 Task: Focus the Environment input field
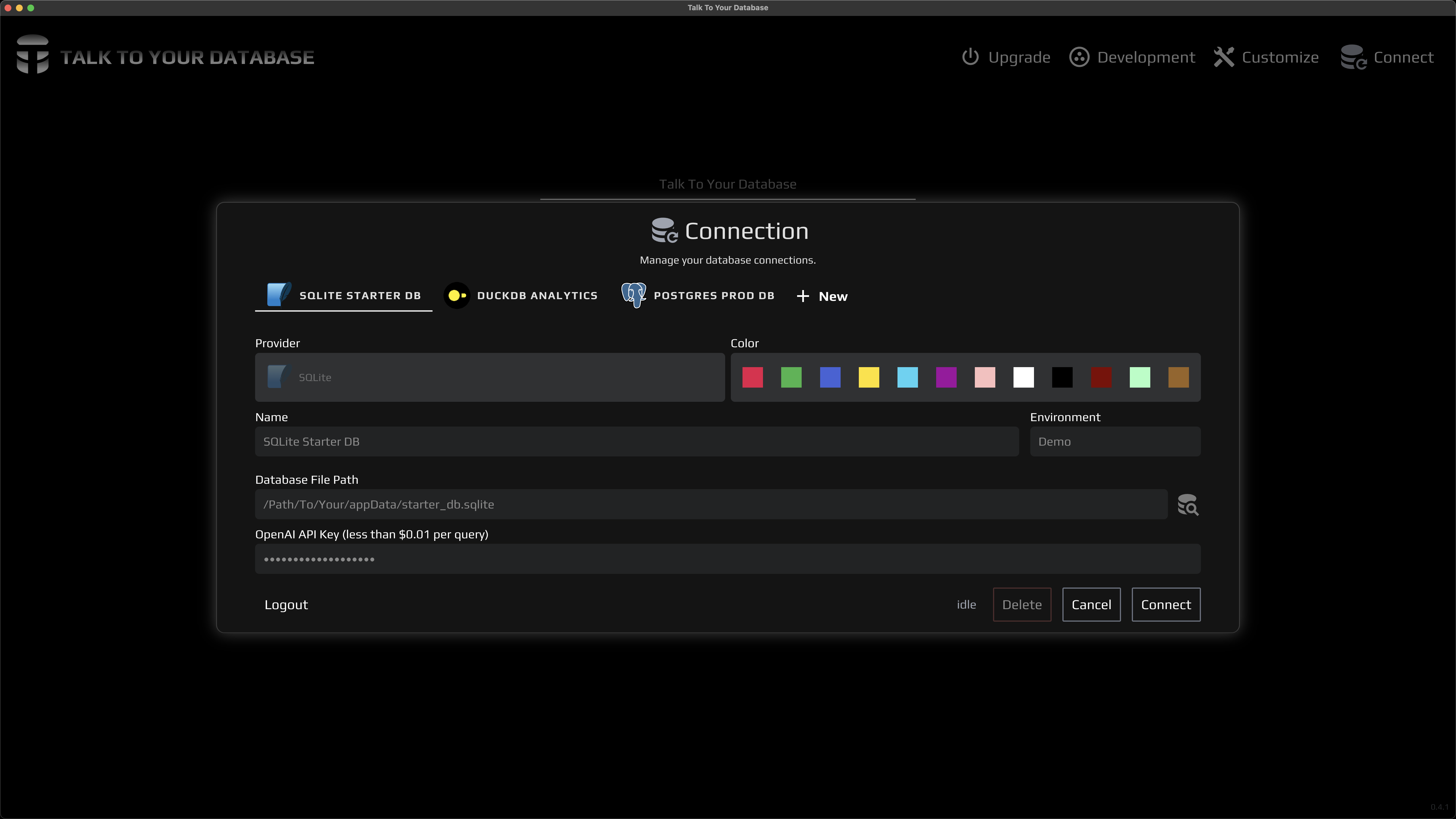click(1115, 441)
